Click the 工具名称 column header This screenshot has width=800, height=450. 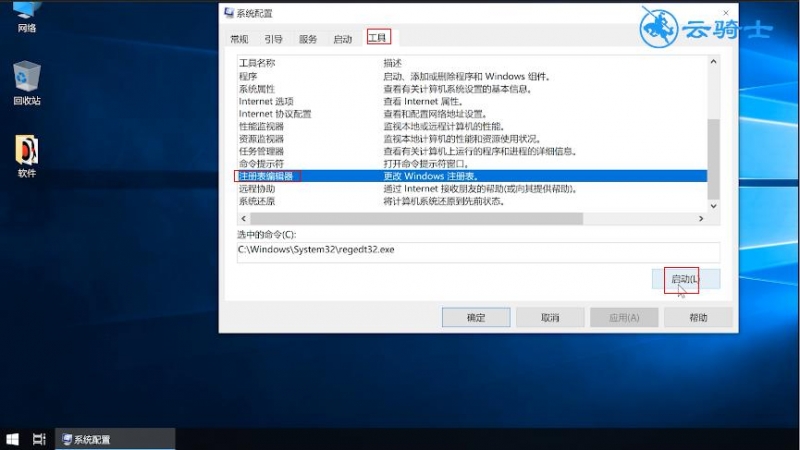(x=257, y=63)
